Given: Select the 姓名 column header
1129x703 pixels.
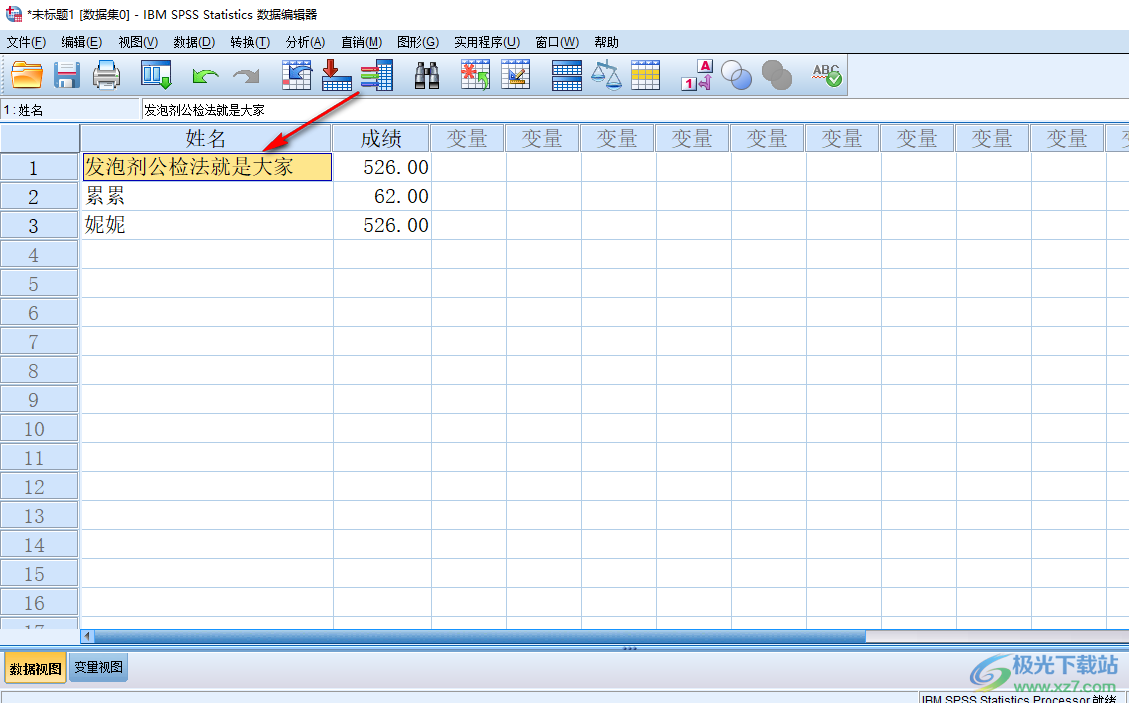Looking at the screenshot, I should pos(206,138).
